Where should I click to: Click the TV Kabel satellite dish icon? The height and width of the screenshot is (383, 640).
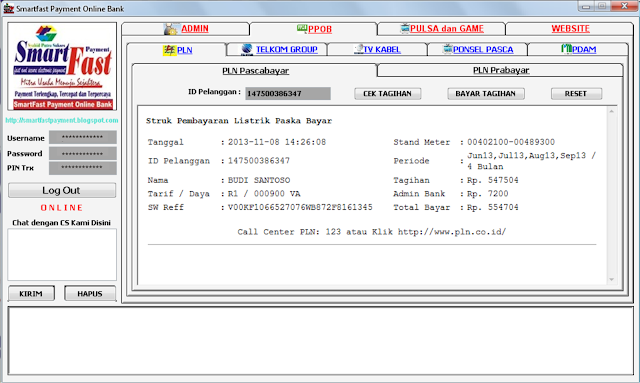pos(359,49)
